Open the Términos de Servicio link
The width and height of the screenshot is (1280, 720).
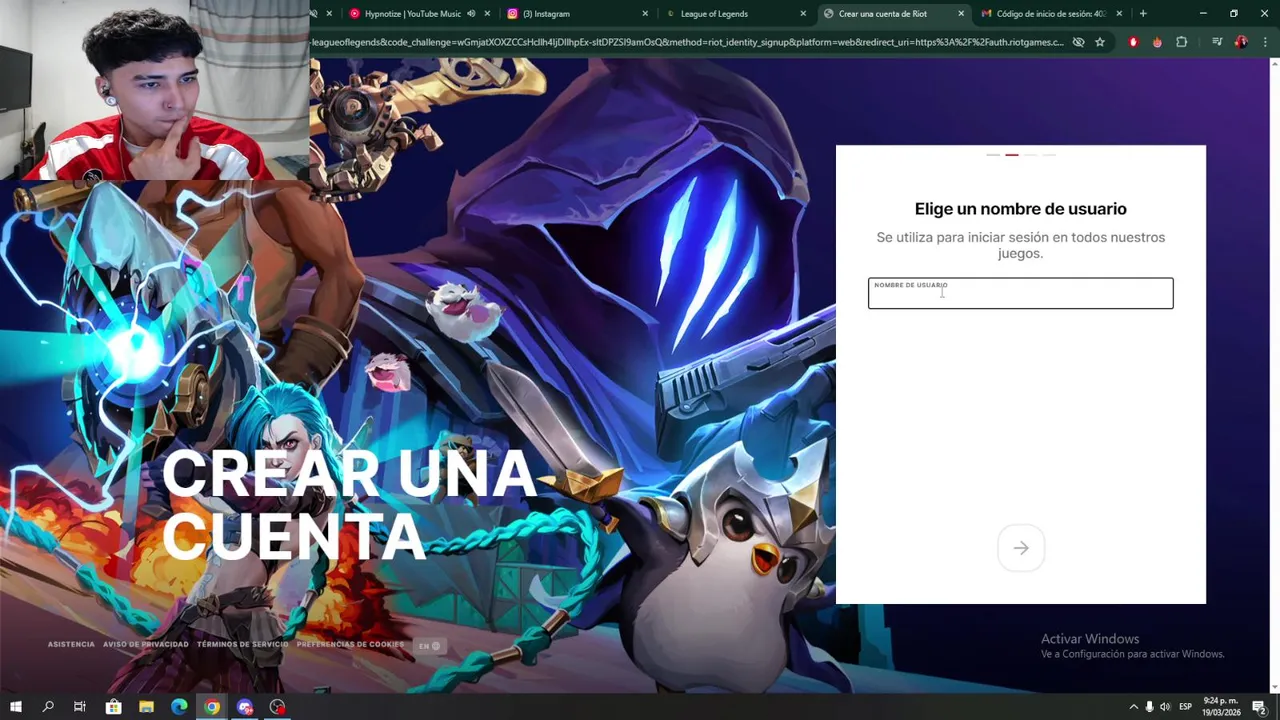click(243, 645)
